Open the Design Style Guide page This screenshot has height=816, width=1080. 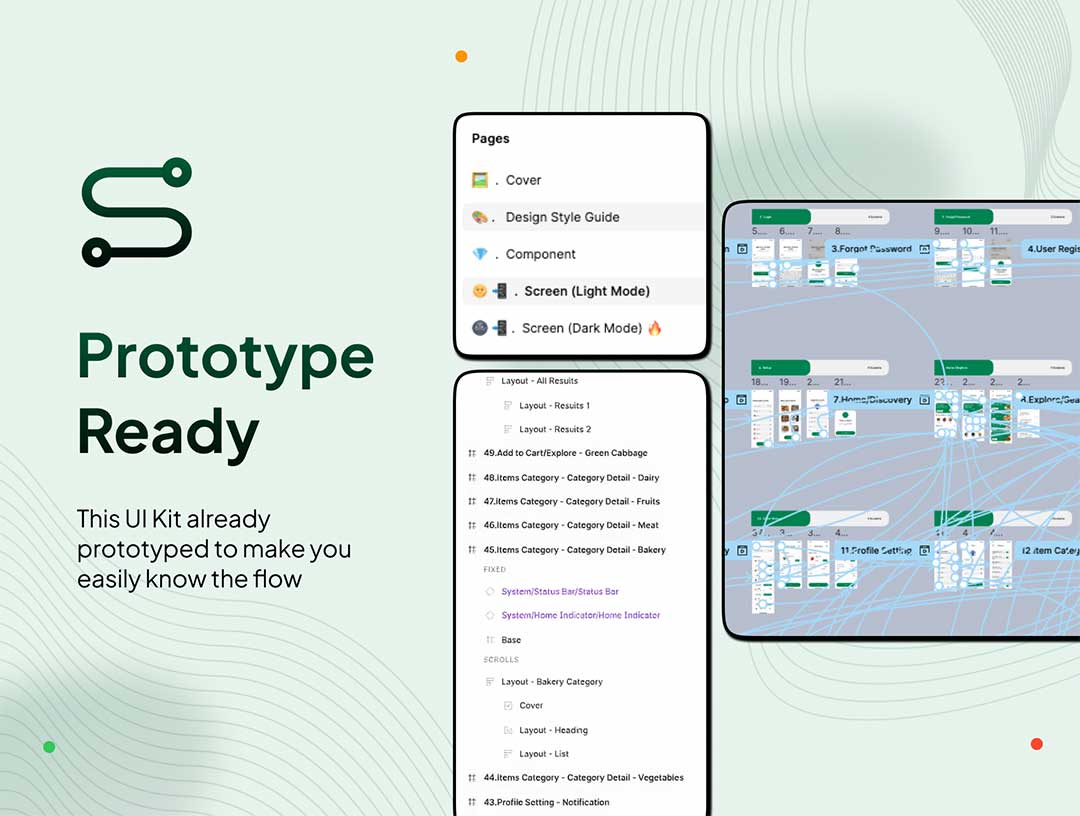562,217
